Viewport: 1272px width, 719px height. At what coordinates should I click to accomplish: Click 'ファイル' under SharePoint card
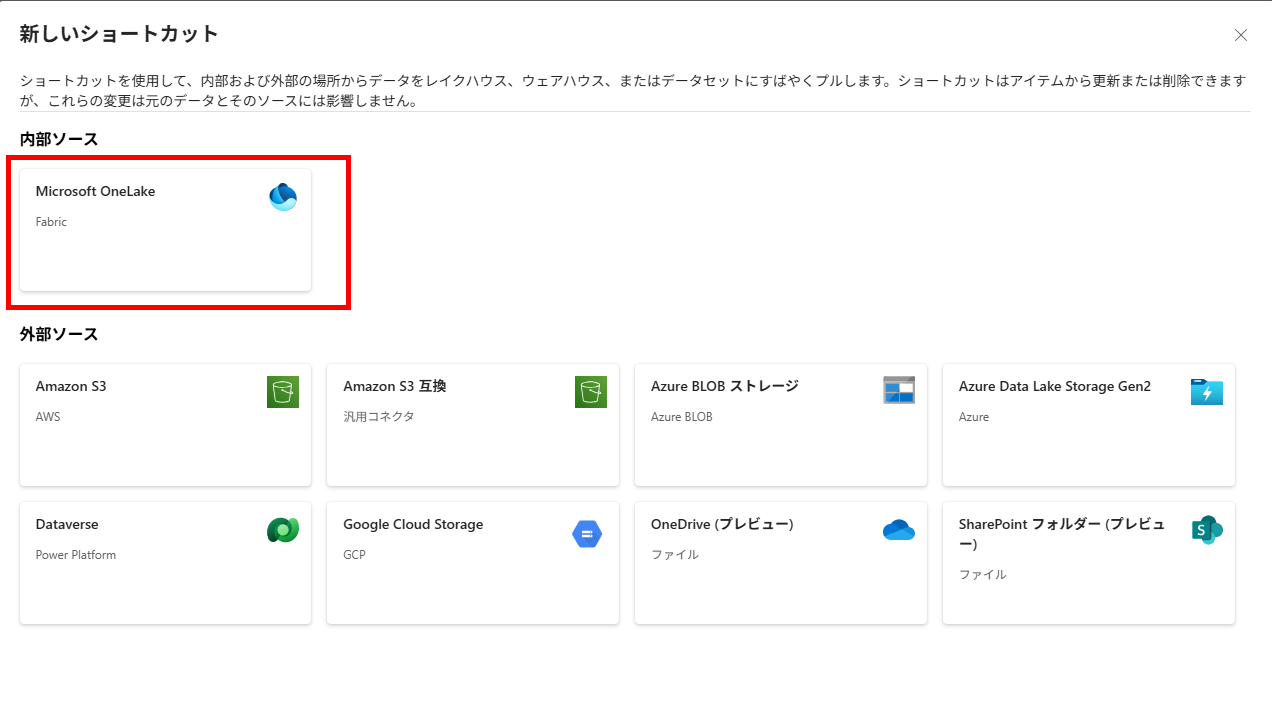coord(983,575)
